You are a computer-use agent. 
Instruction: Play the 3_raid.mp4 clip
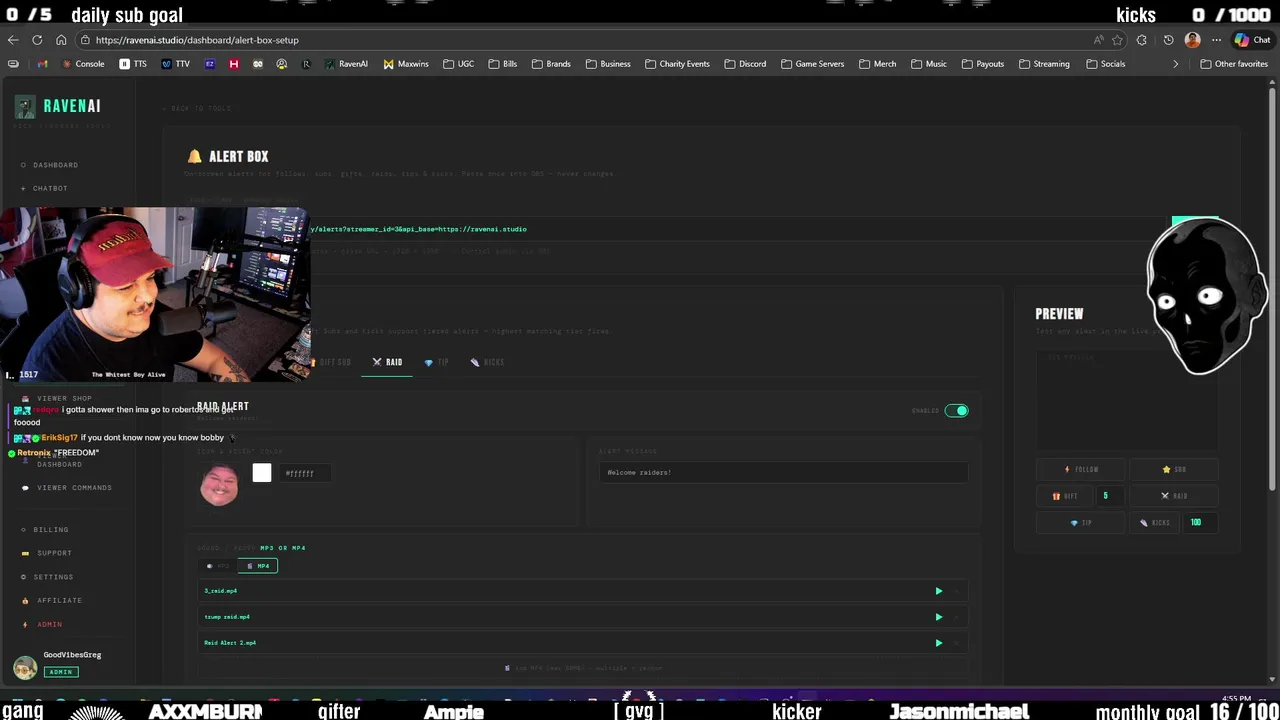coord(938,591)
